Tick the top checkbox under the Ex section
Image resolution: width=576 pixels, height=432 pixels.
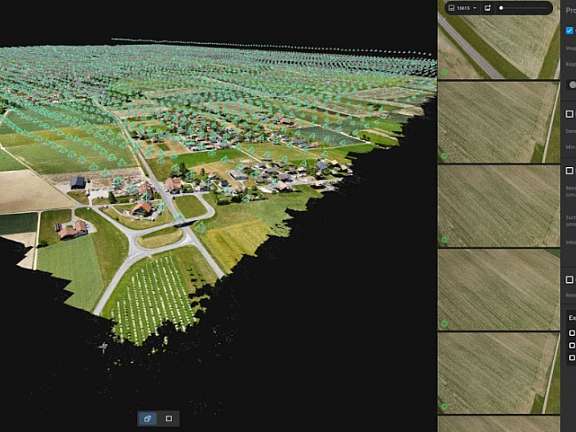tap(572, 333)
